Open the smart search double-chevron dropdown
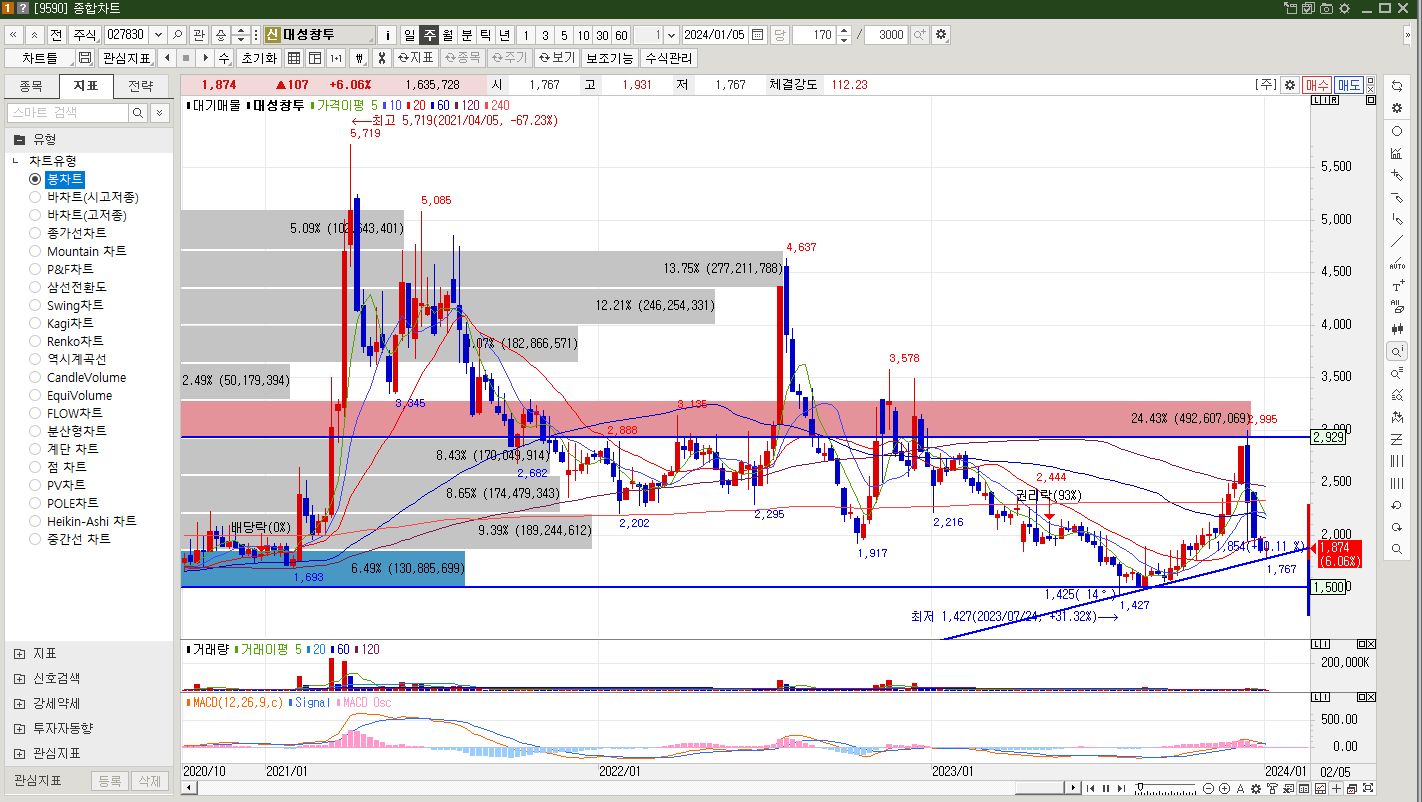This screenshot has width=1422, height=802. pyautogui.click(x=159, y=113)
